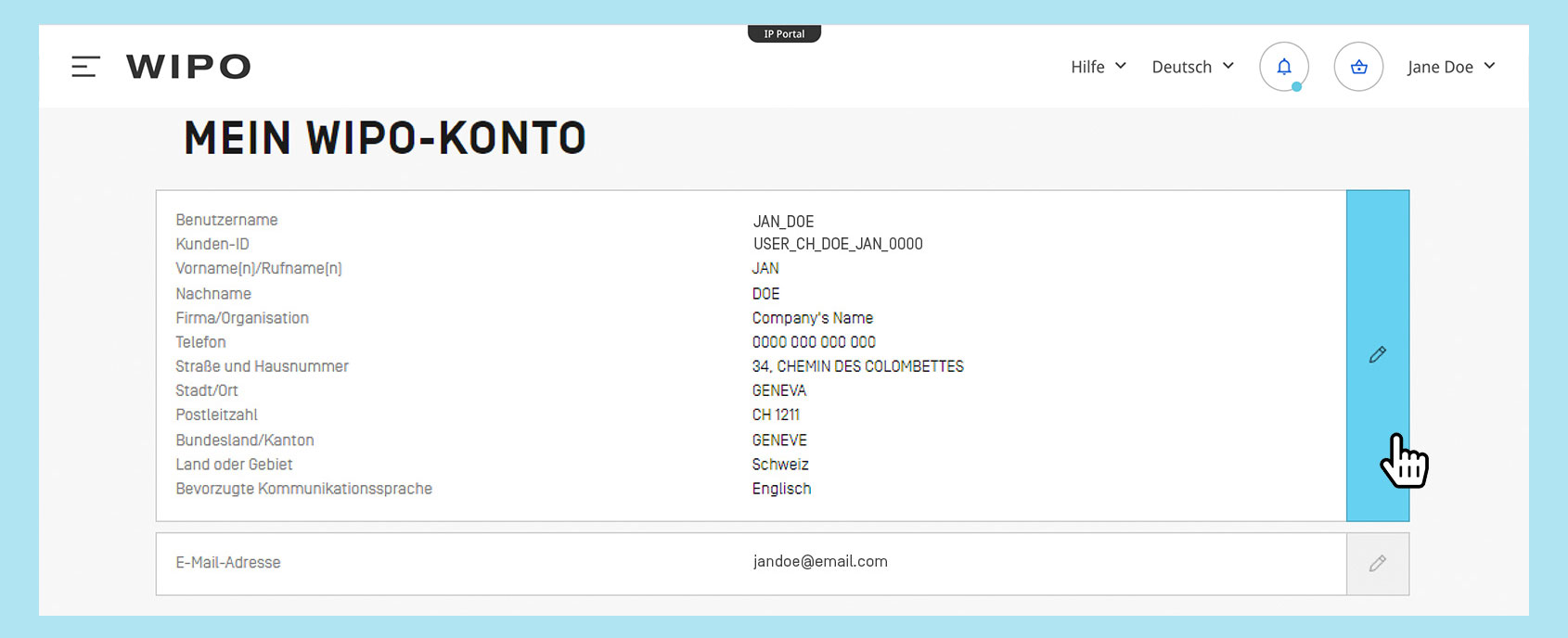Open the notifications bell
Image resolution: width=1568 pixels, height=638 pixels.
pos(1284,67)
